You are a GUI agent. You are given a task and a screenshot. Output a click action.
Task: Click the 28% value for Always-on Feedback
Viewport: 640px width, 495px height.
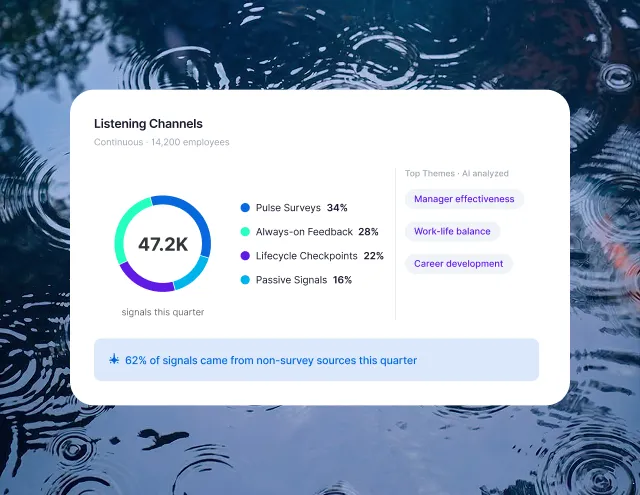pos(368,232)
